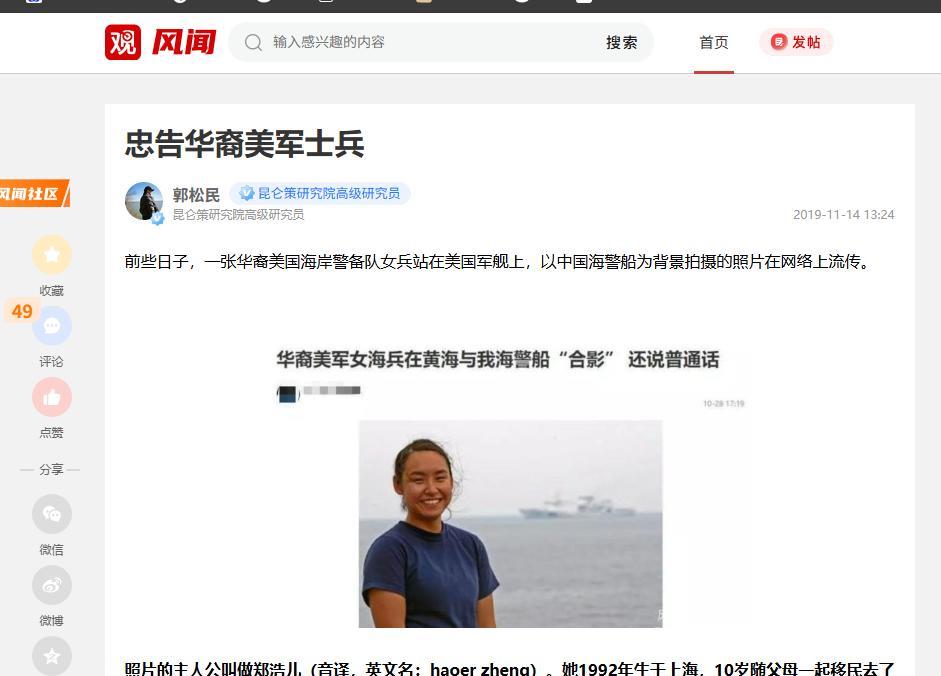Viewport: 941px width, 676px height.
Task: Click the red 观 logo icon
Action: pyautogui.click(x=123, y=42)
